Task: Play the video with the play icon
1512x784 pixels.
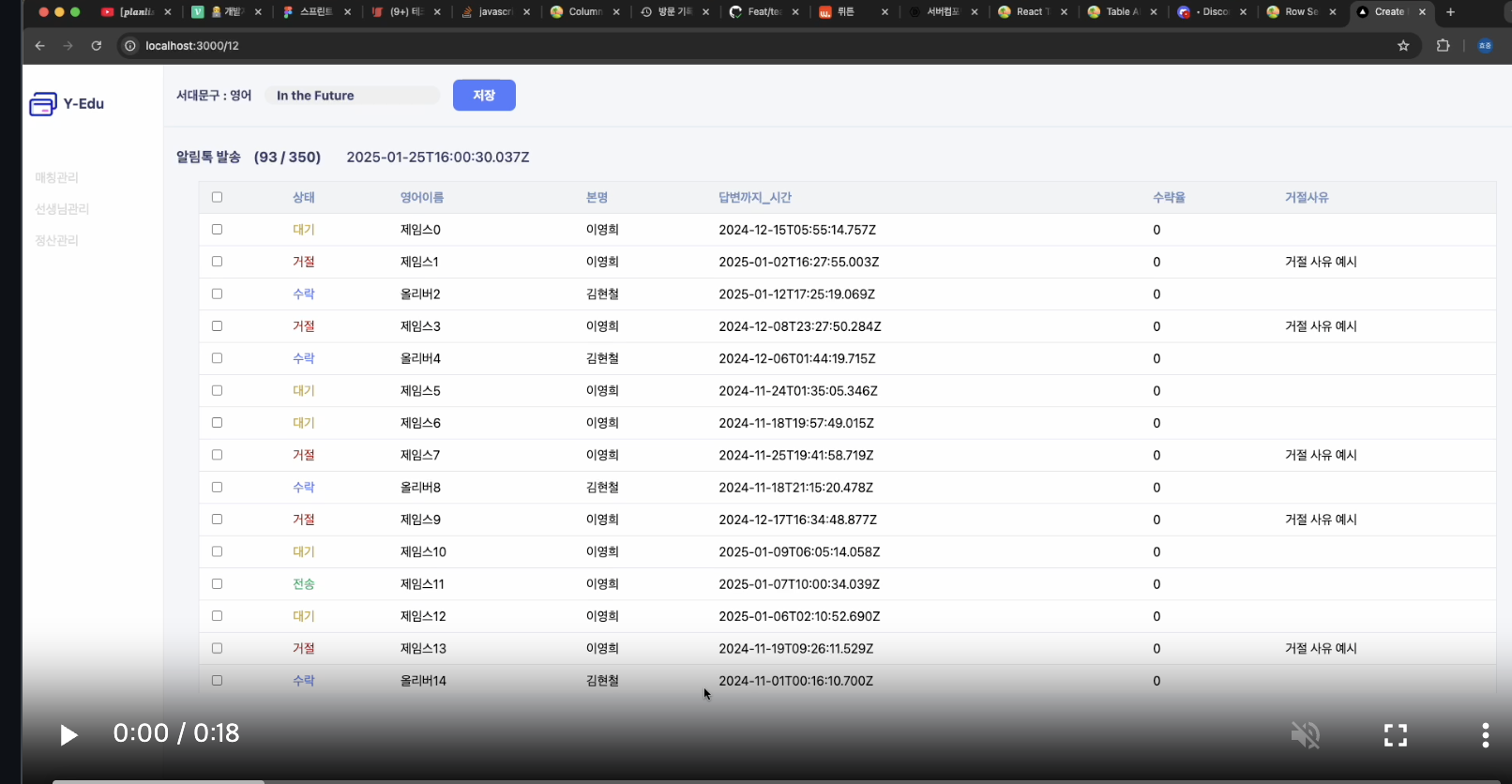Action: tap(68, 734)
